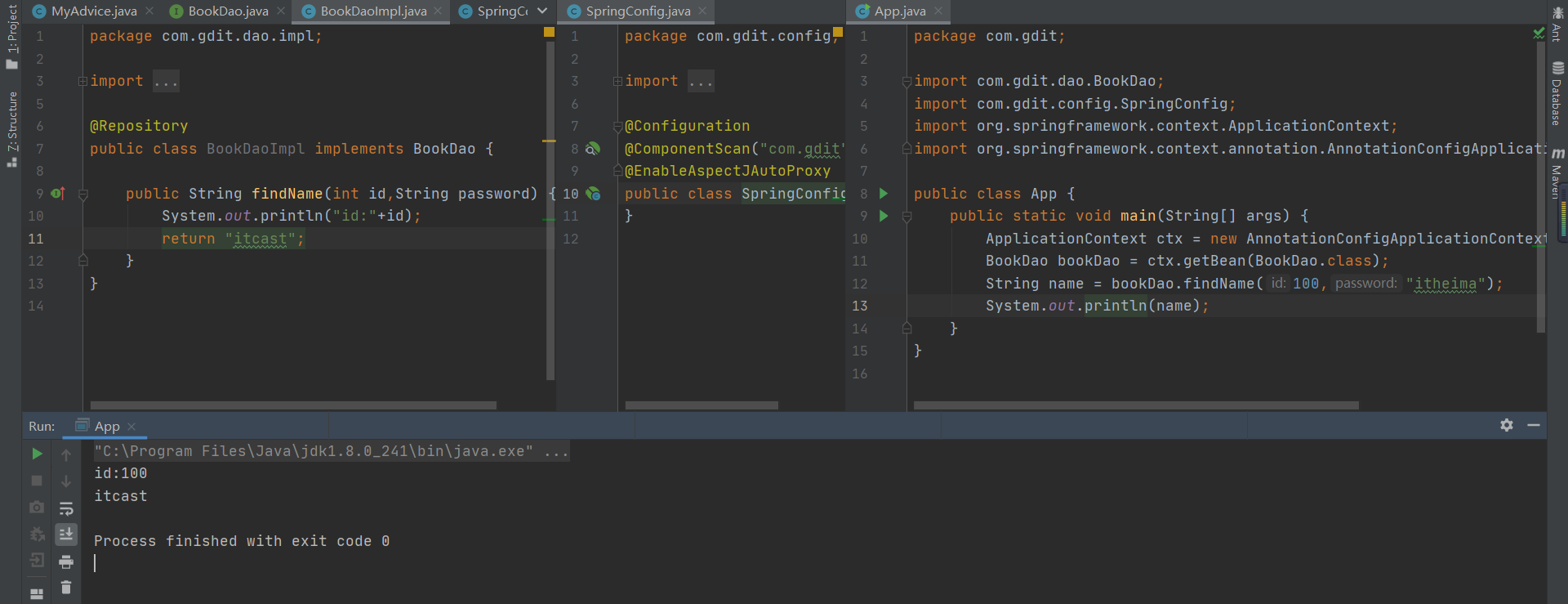Image resolution: width=1568 pixels, height=604 pixels.
Task: Click the yellow warning marker in SpringConfig.java
Action: coord(837,32)
